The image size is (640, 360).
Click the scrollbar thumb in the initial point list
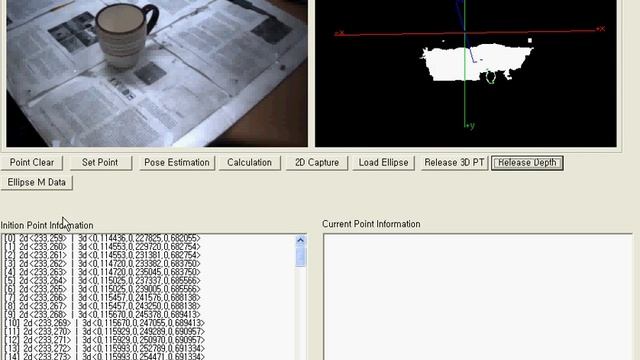click(300, 256)
